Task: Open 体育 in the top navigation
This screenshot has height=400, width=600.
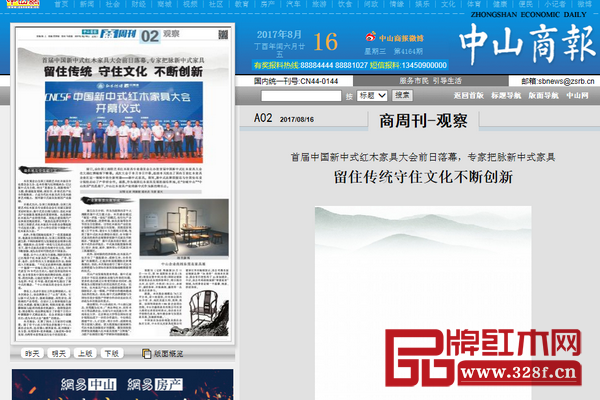Action: [x=474, y=4]
